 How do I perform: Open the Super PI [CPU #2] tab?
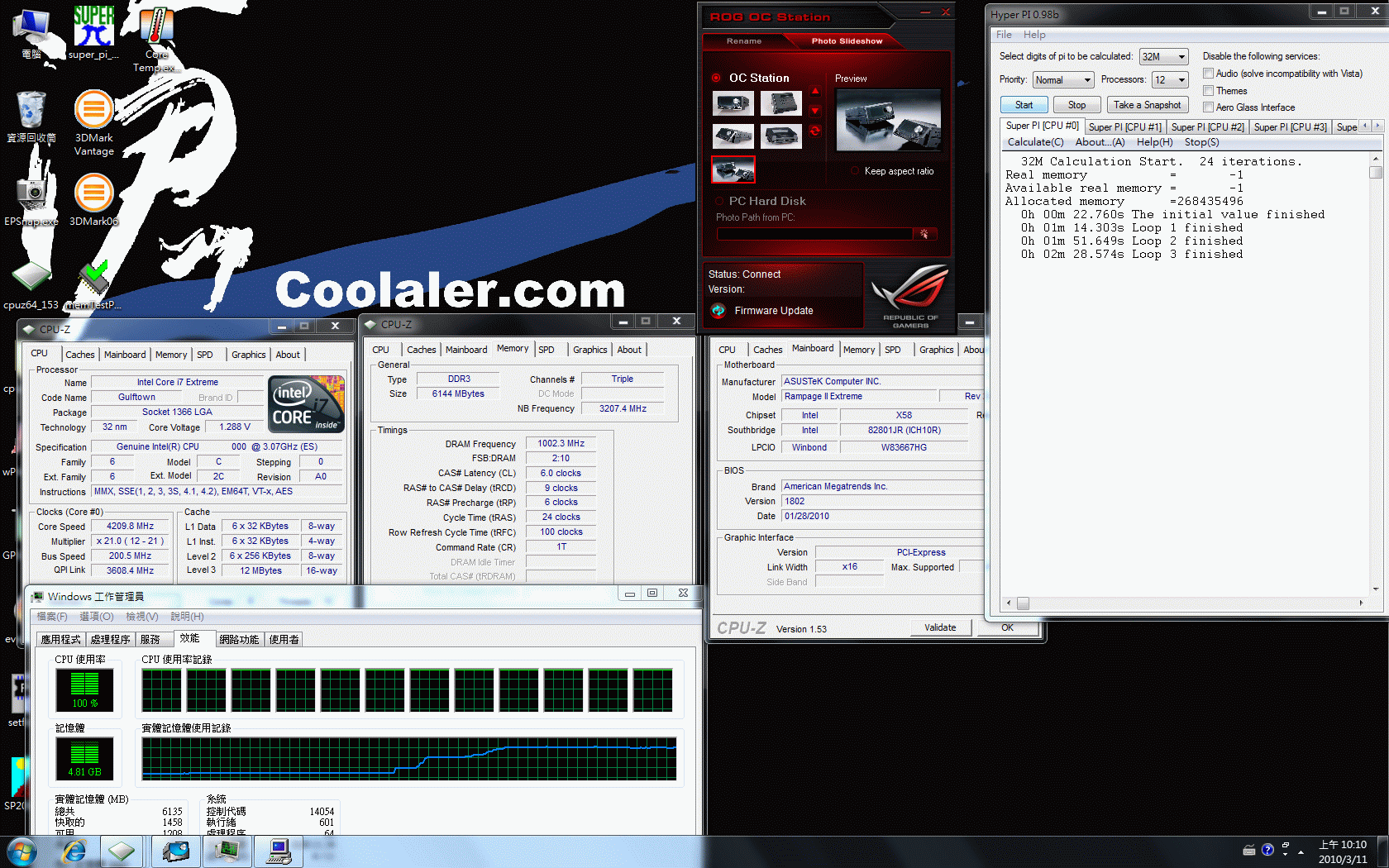pyautogui.click(x=1207, y=127)
